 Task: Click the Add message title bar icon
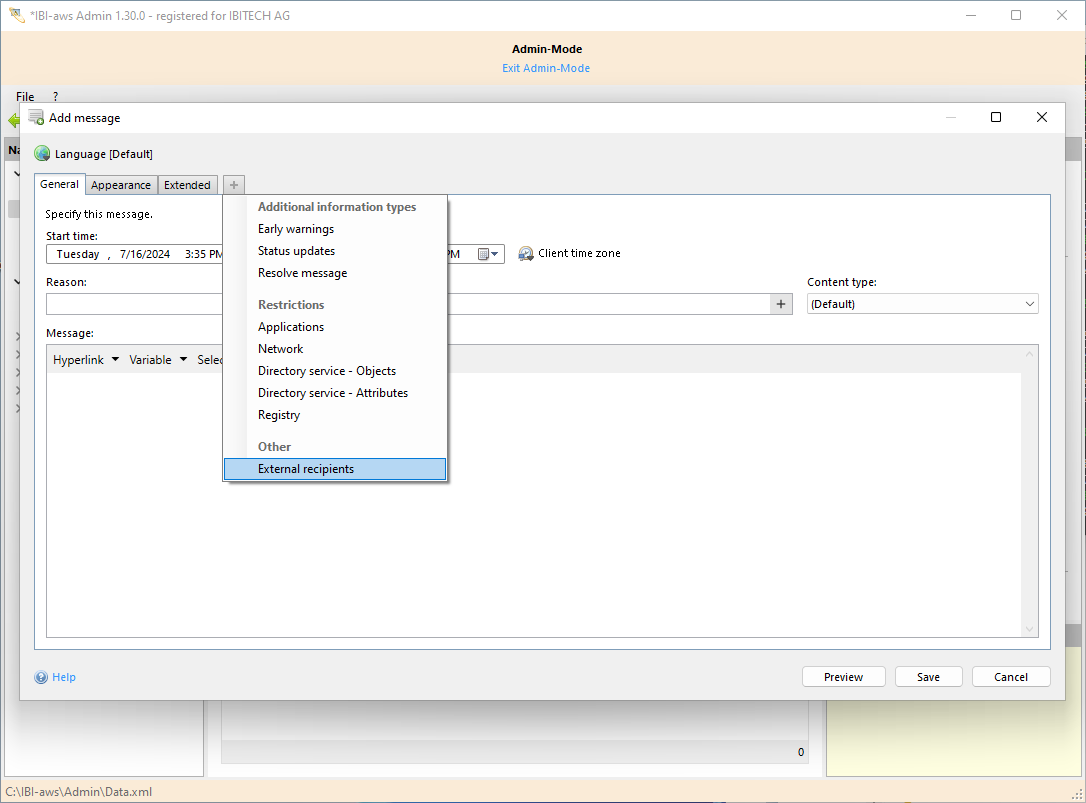pos(36,118)
